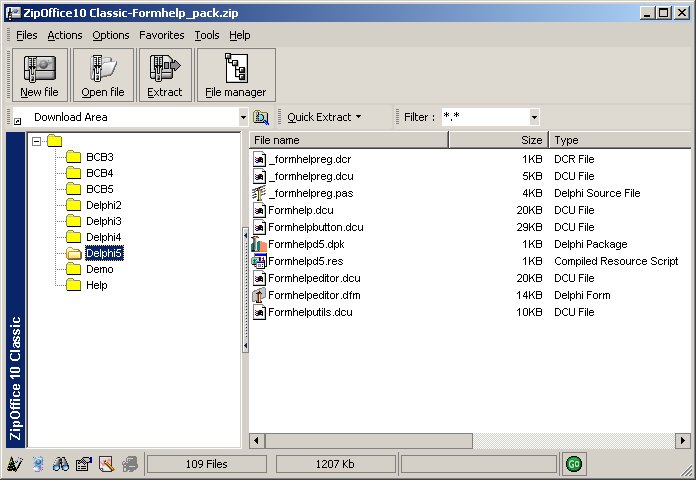Click the folder search icon beside the Download Area dropdown

(x=261, y=117)
